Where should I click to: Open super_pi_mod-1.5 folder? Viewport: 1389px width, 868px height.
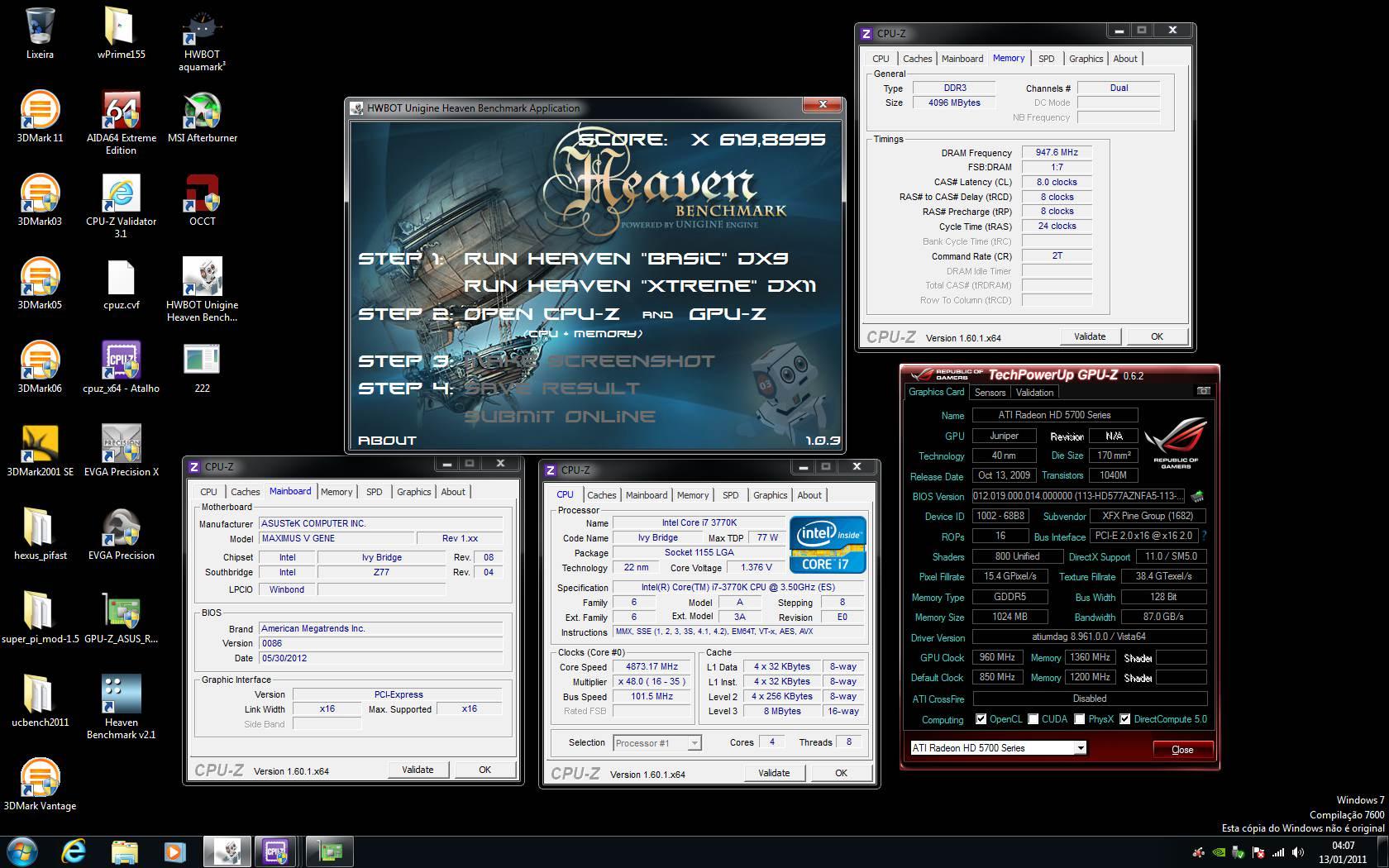[x=40, y=618]
